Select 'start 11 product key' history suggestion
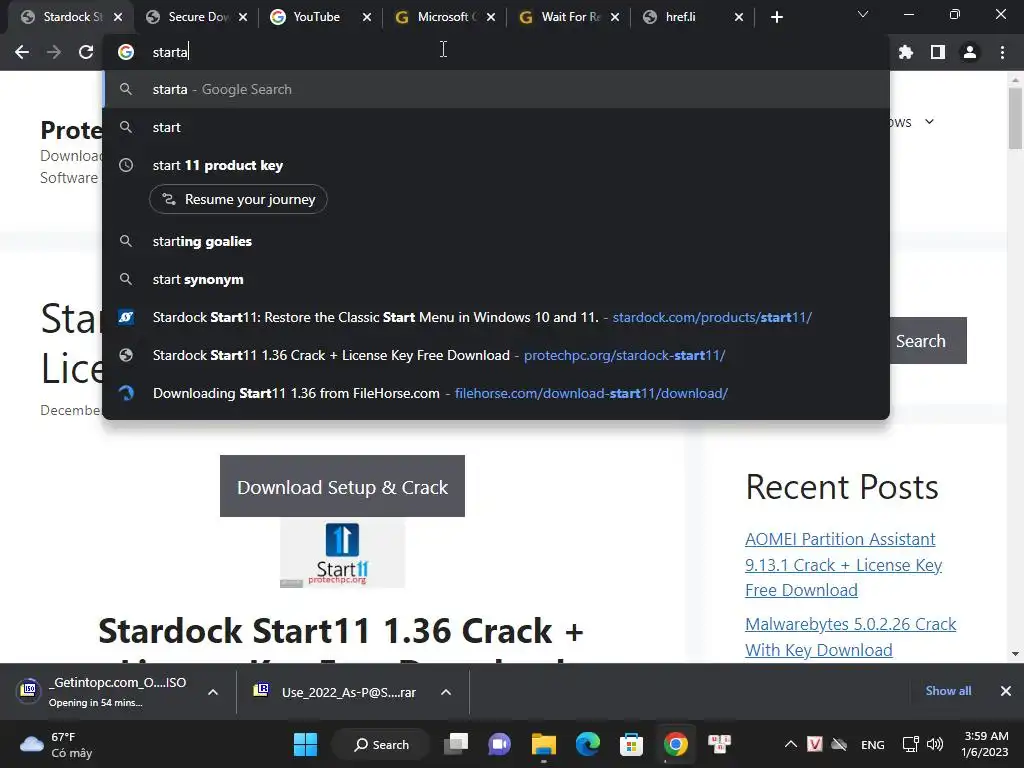1024x768 pixels. [496, 165]
